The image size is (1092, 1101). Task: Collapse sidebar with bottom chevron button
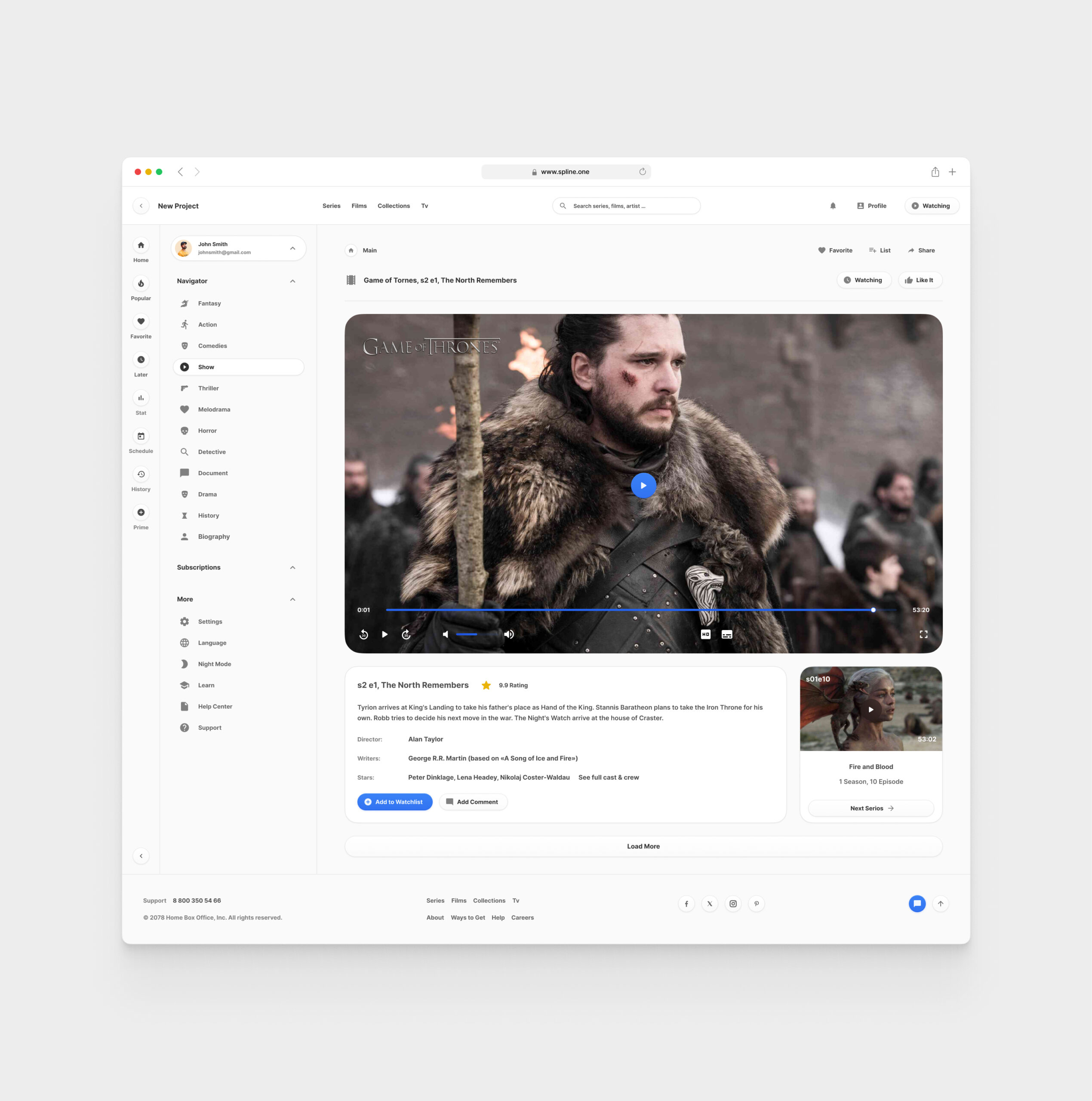[x=141, y=855]
